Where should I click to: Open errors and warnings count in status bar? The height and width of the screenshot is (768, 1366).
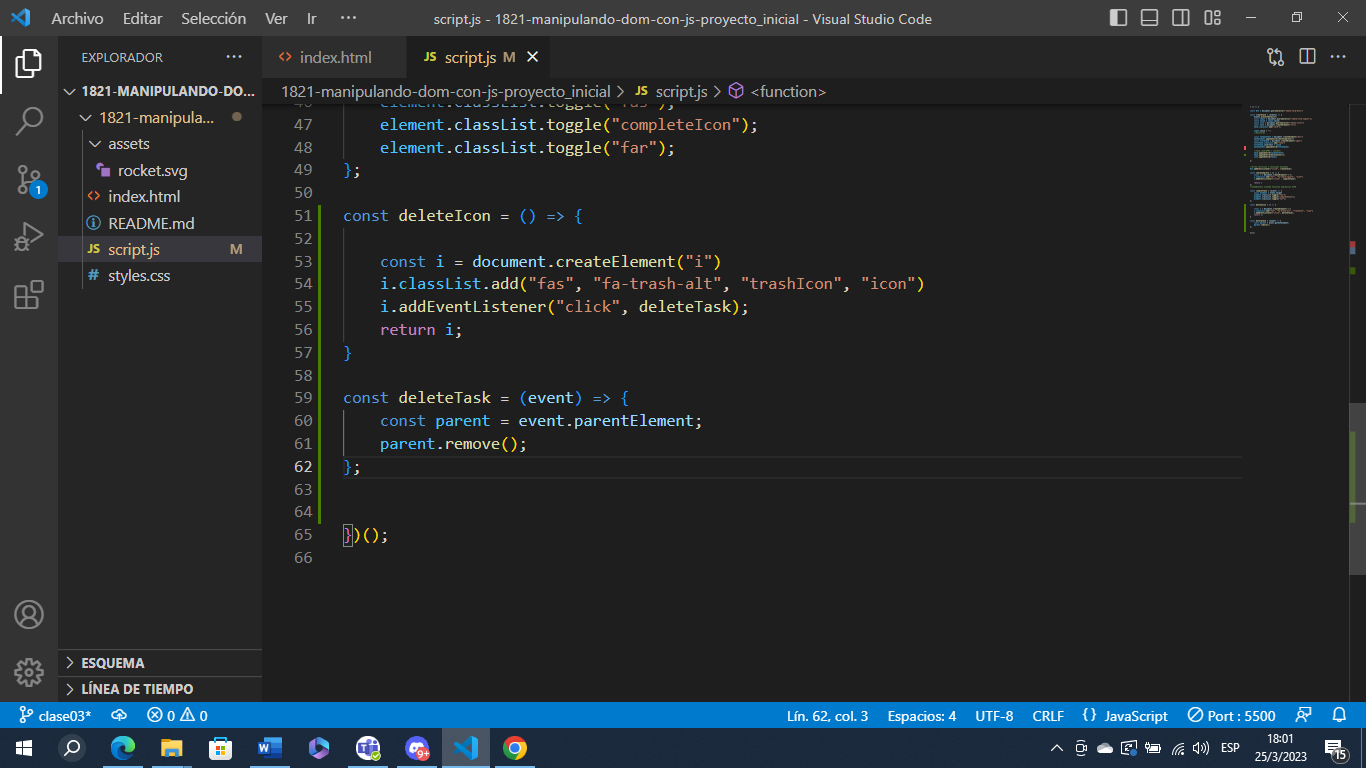(177, 716)
